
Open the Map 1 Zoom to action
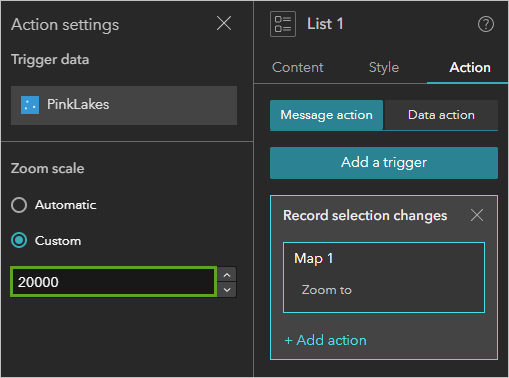point(384,277)
